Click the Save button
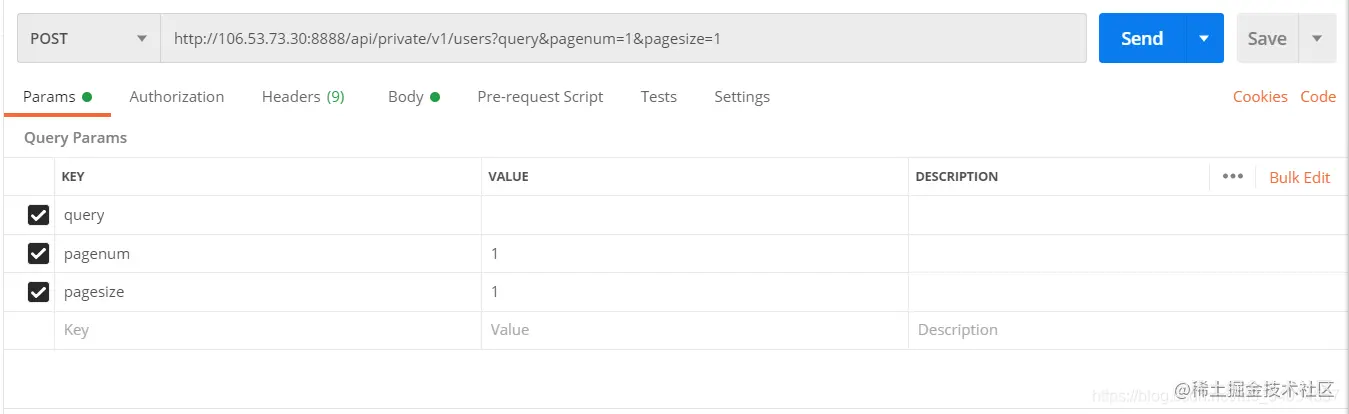Viewport: 1349px width, 414px height. click(1267, 38)
